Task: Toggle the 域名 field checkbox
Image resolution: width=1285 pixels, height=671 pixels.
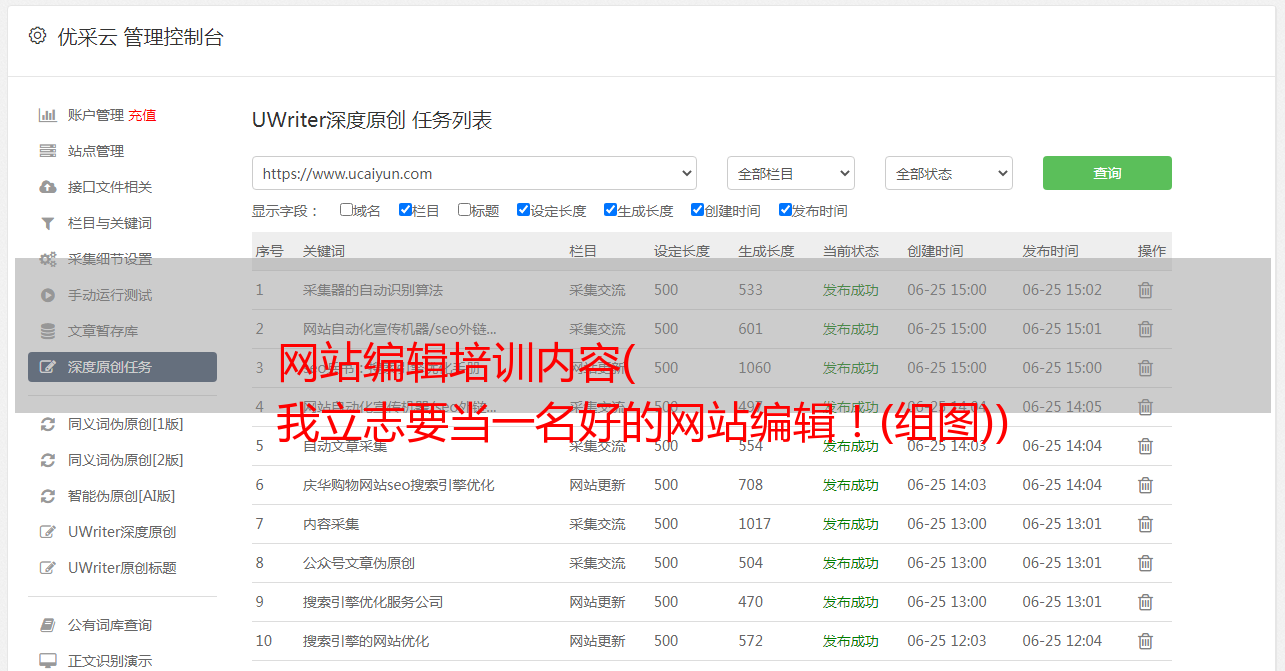Action: pyautogui.click(x=346, y=210)
